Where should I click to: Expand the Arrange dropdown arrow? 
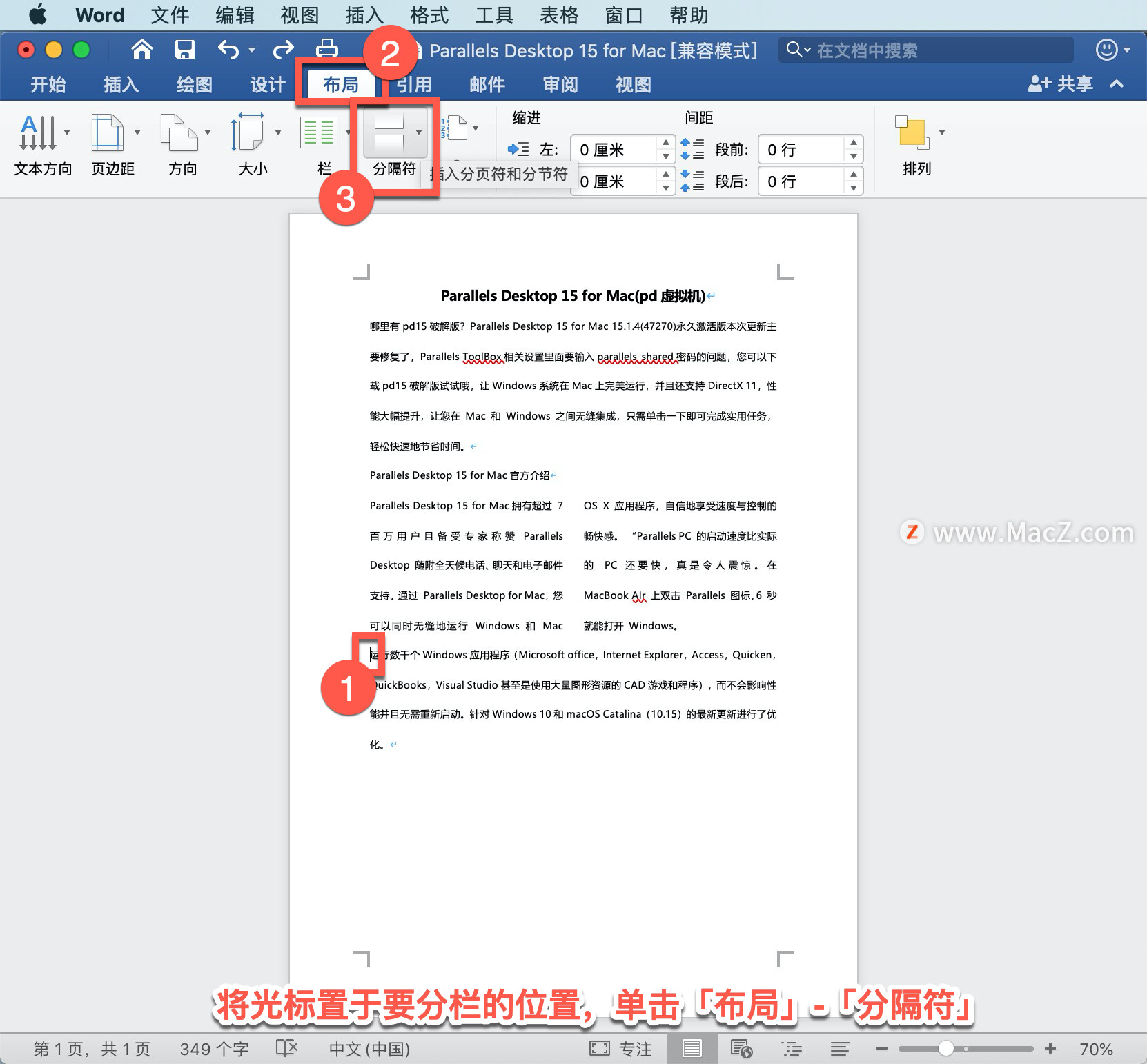942,132
